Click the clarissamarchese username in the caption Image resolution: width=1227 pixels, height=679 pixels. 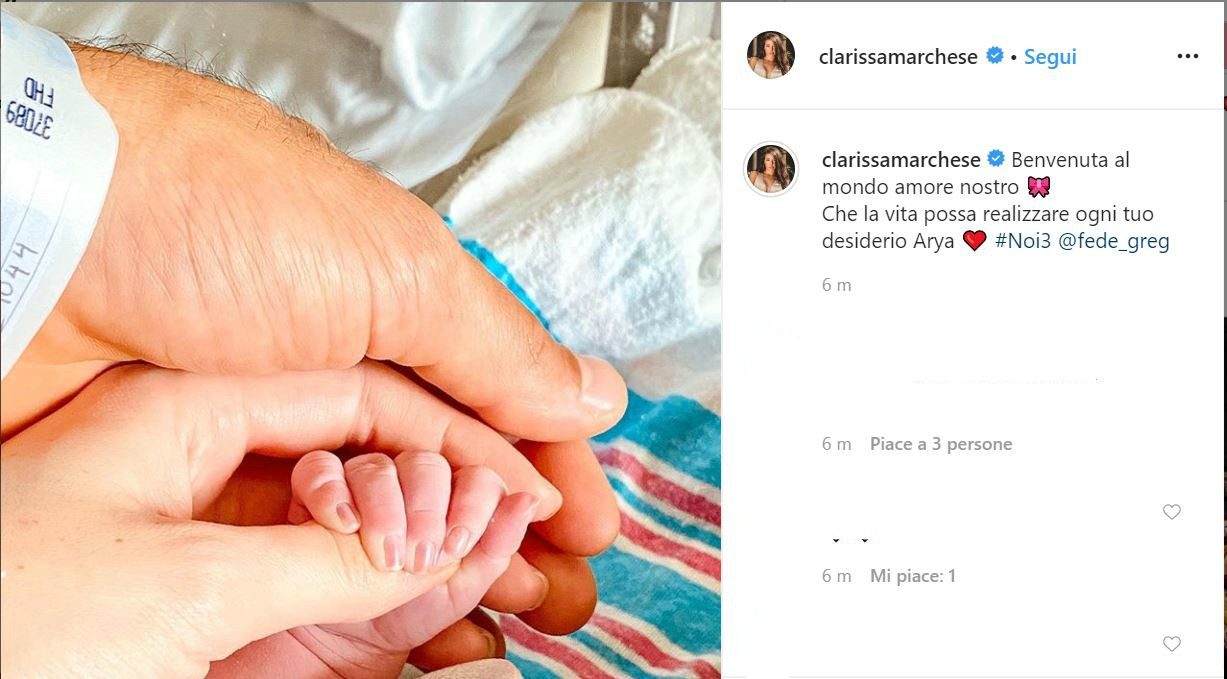[x=901, y=160]
